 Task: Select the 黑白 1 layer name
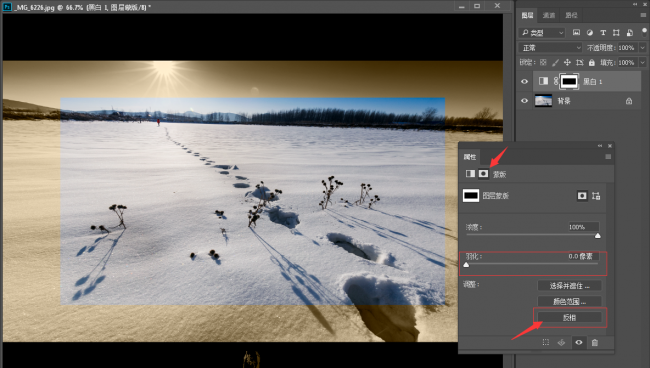tap(592, 82)
